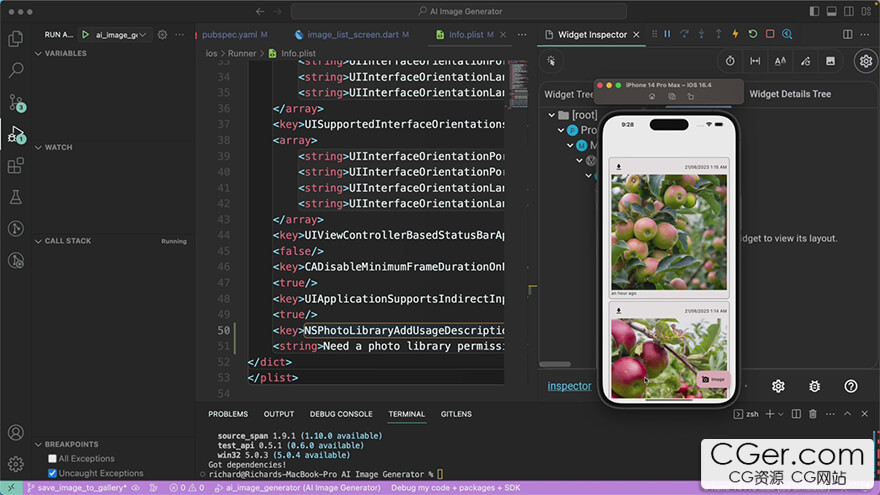Viewport: 880px width, 495px height.
Task: Uncheck the Uncaught Exceptions breakpoint
Action: [53, 473]
